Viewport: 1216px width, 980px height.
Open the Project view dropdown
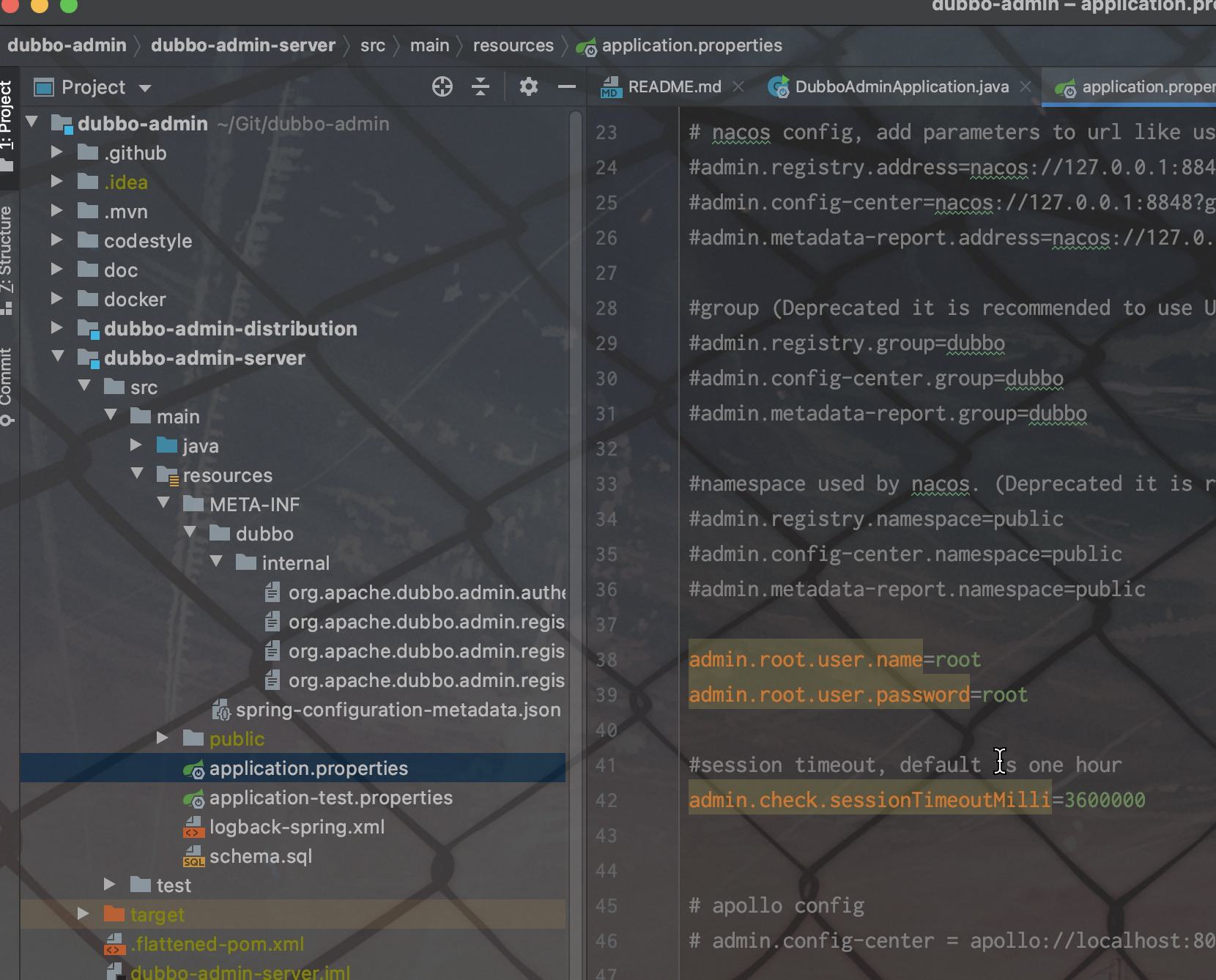145,88
